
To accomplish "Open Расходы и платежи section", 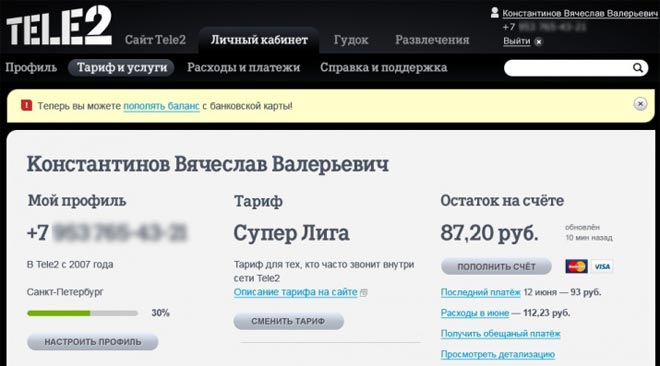I will click(243, 67).
